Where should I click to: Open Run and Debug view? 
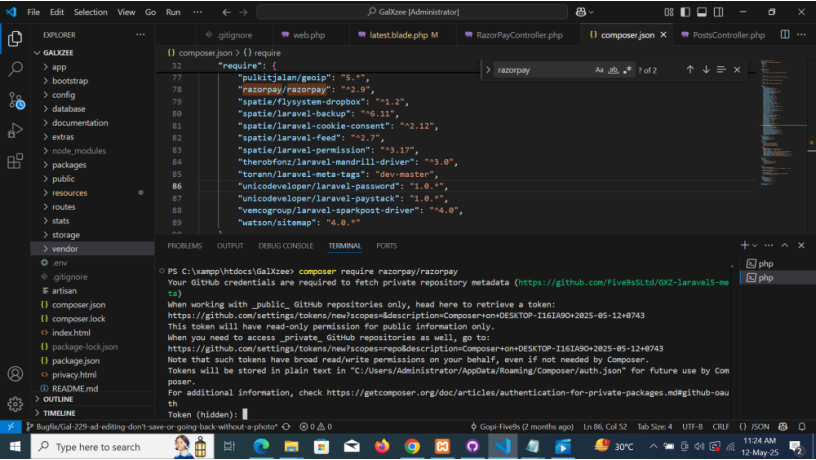[15, 130]
